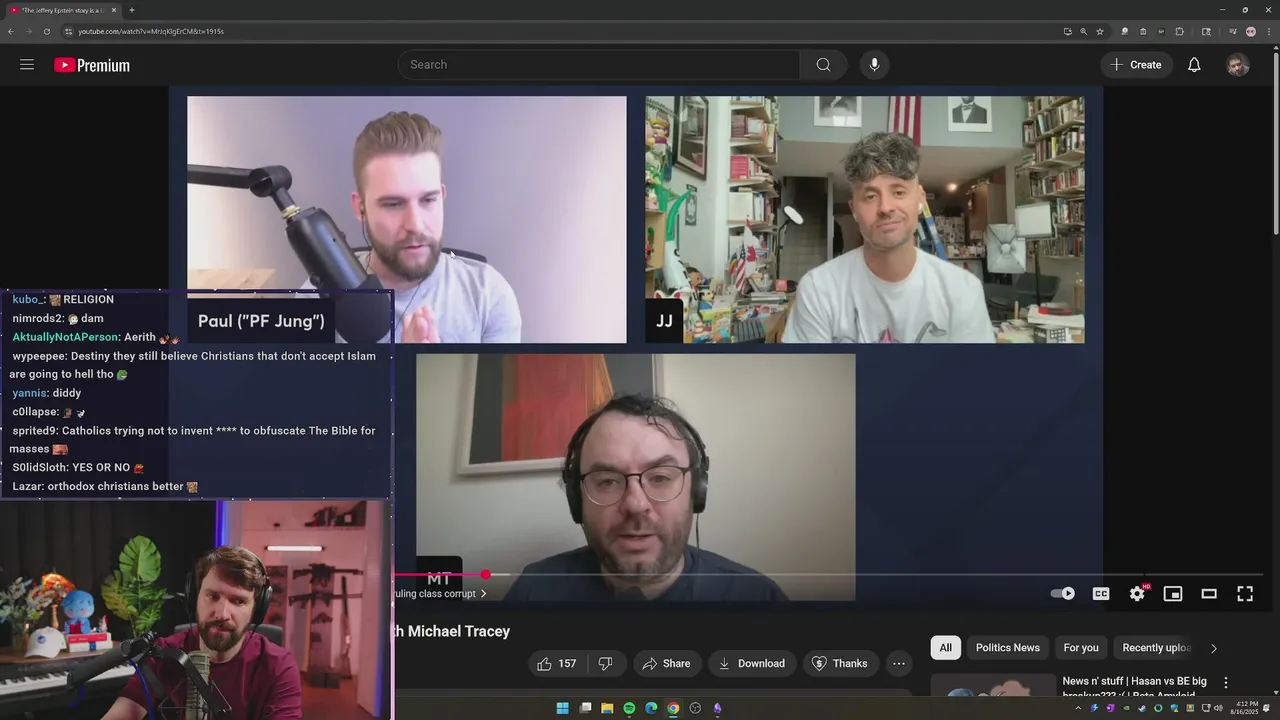Close the current browser tab
Image resolution: width=1280 pixels, height=720 pixels.
(114, 10)
